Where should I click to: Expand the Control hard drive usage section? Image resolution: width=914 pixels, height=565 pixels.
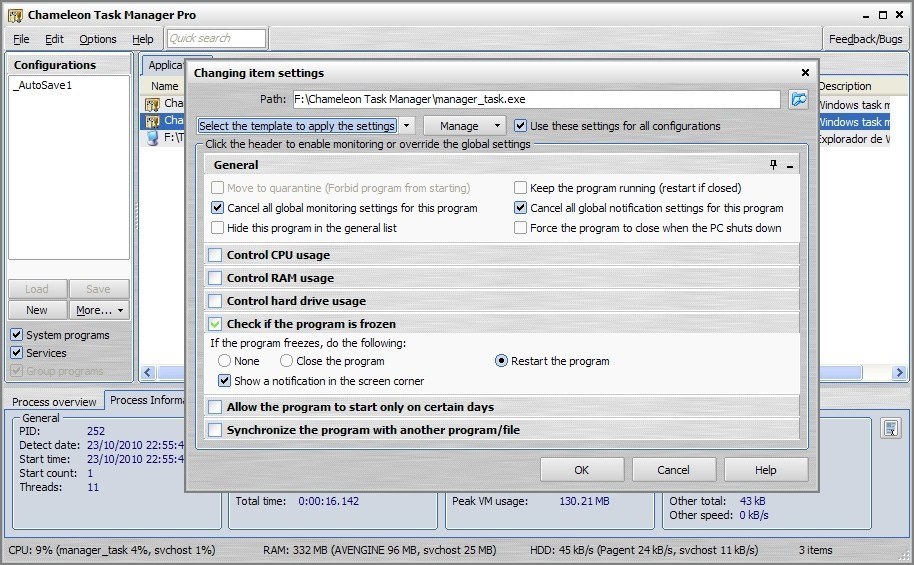(x=501, y=301)
